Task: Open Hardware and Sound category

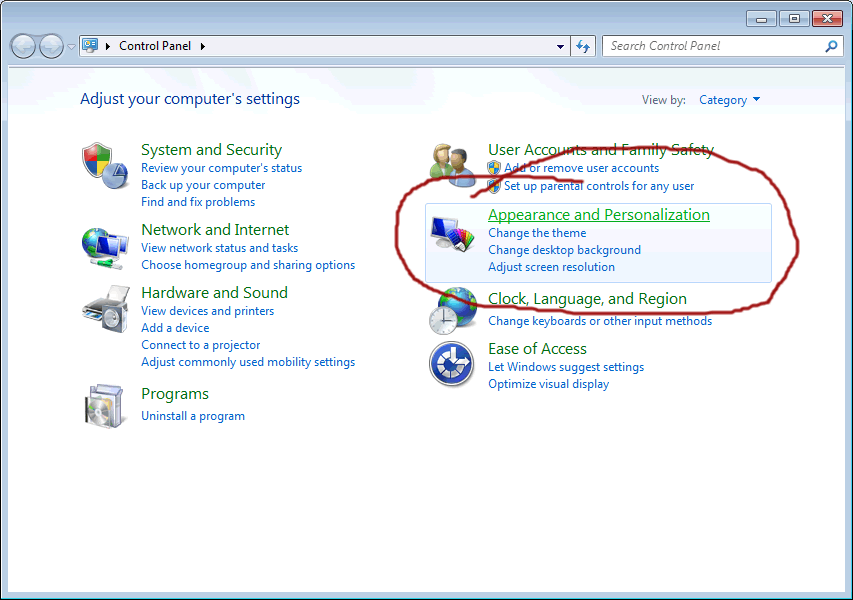Action: coord(214,293)
